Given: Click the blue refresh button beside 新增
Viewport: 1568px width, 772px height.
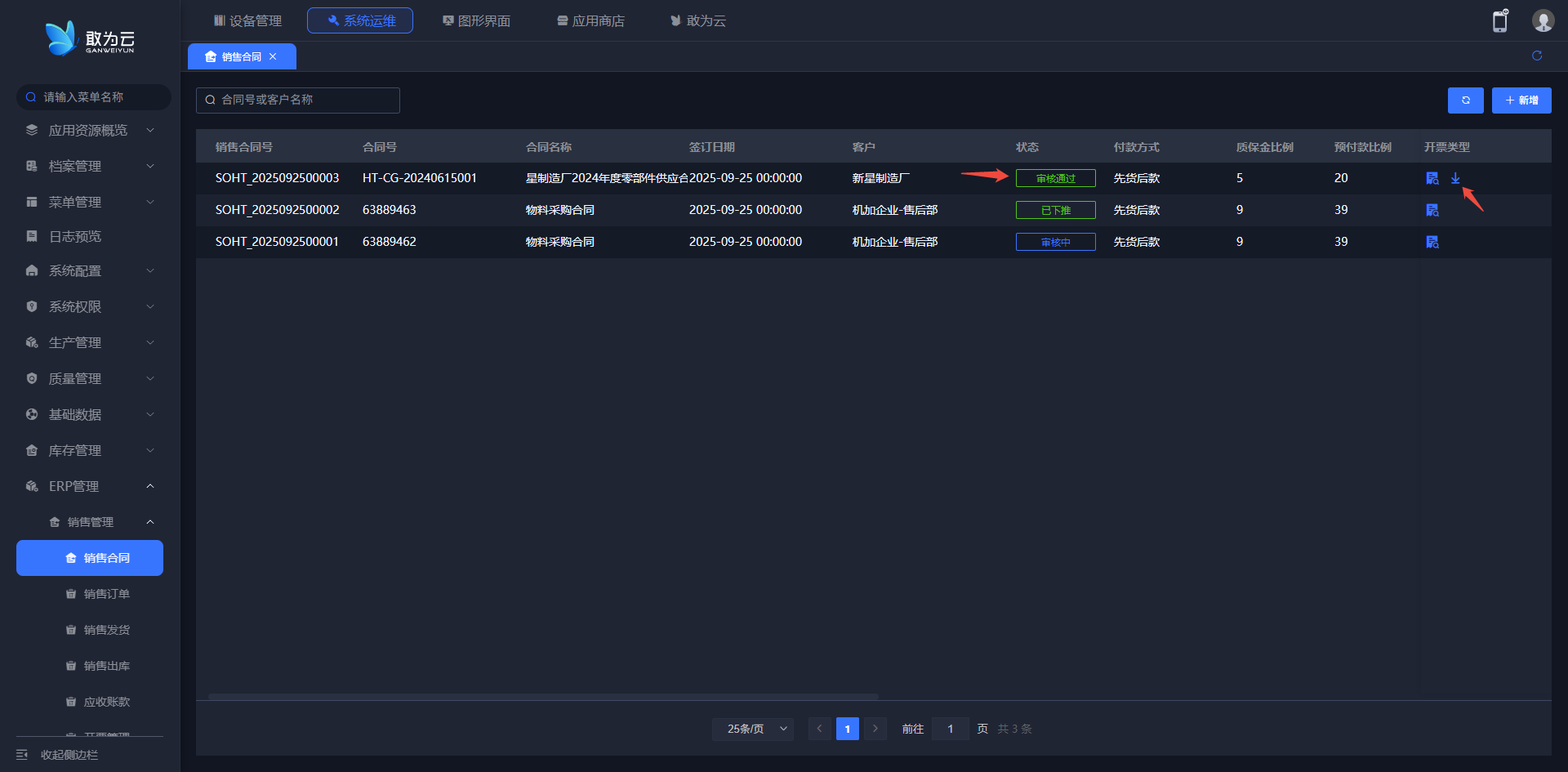Looking at the screenshot, I should pyautogui.click(x=1465, y=100).
